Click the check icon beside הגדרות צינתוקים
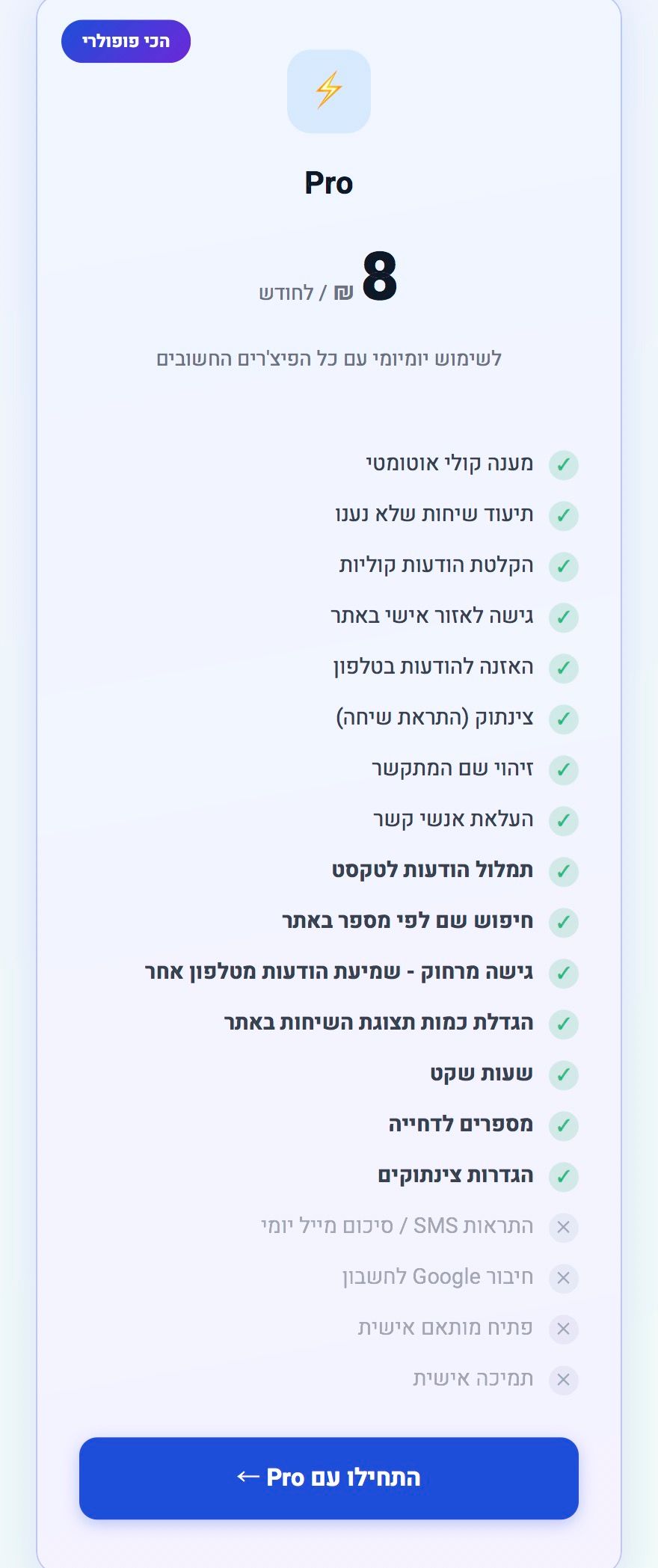Viewport: 658px width, 1568px height. click(563, 1176)
